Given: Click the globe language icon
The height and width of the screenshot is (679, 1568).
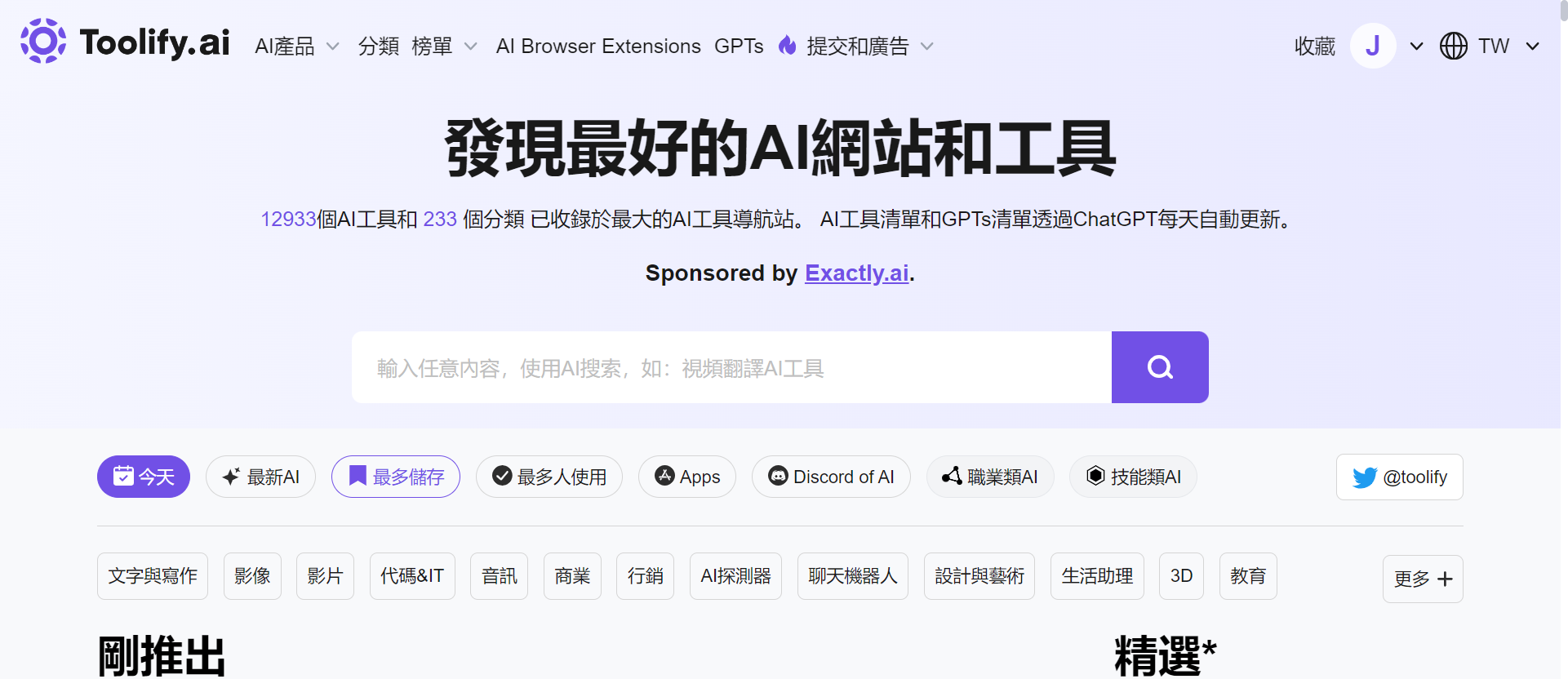Looking at the screenshot, I should [1454, 46].
